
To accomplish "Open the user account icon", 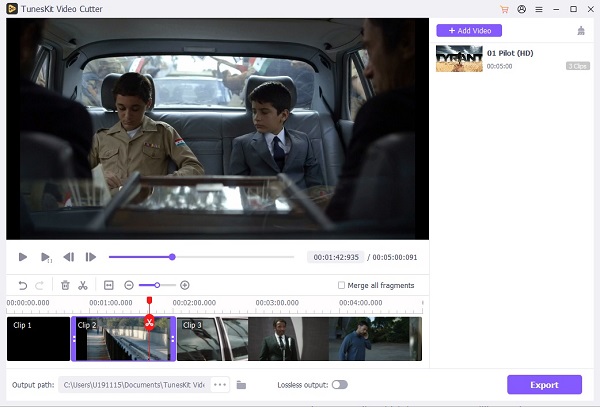I will [521, 9].
